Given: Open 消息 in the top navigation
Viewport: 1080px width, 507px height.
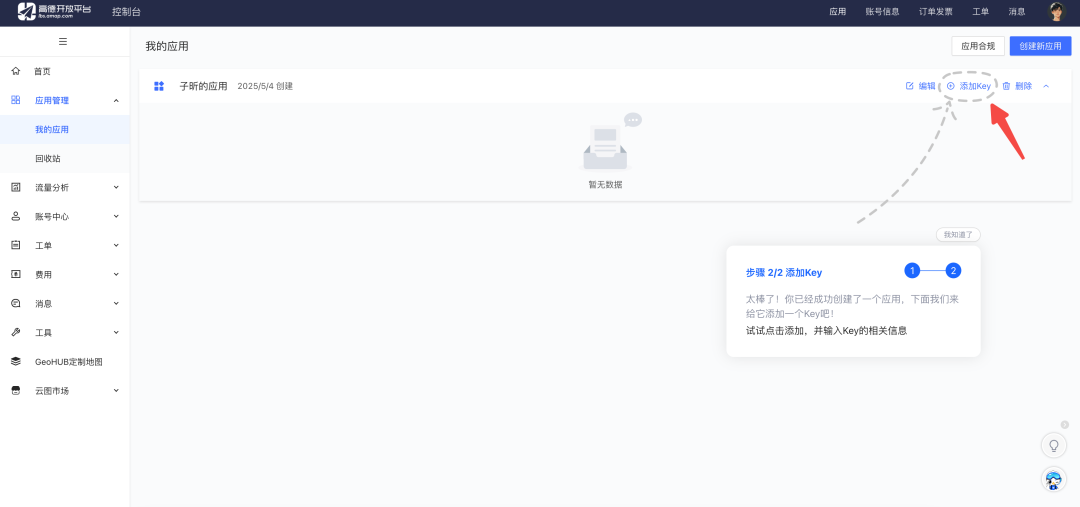Looking at the screenshot, I should (1017, 12).
